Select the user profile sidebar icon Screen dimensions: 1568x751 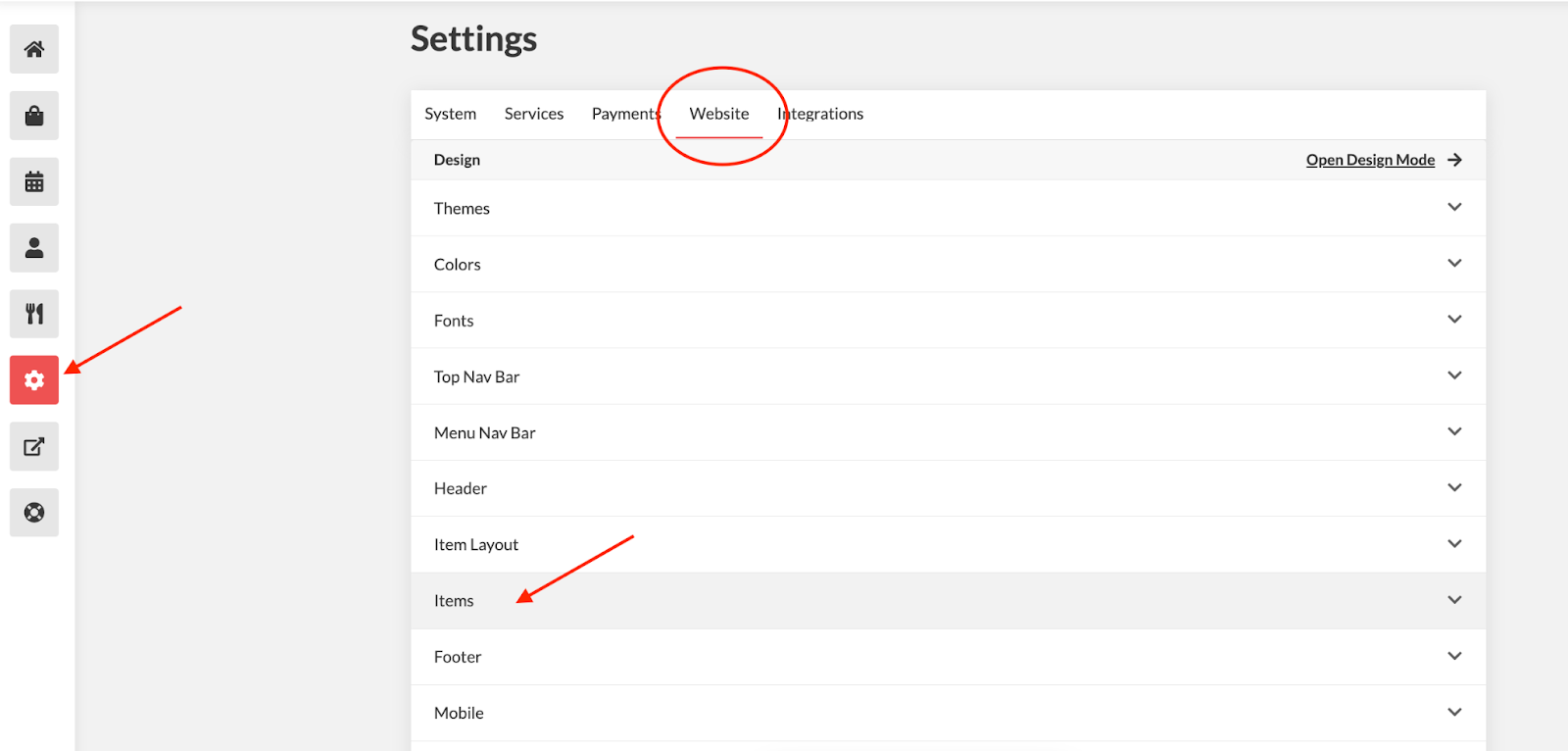[x=34, y=248]
